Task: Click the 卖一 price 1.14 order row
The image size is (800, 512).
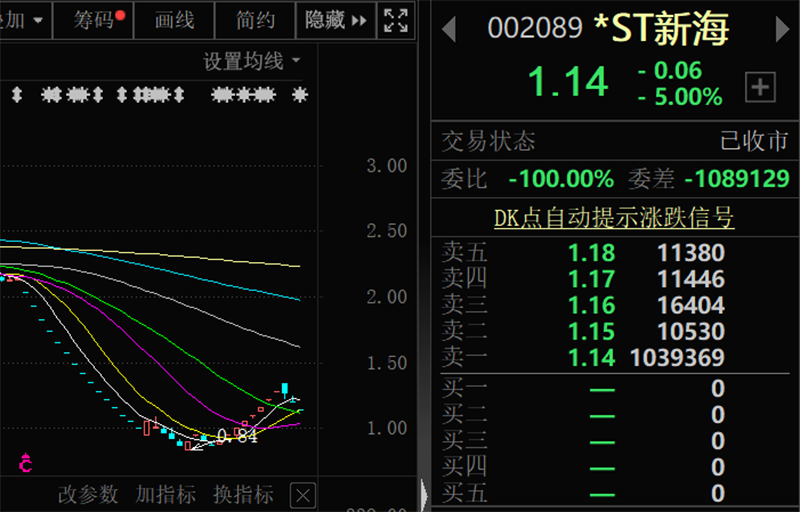Action: click(614, 357)
